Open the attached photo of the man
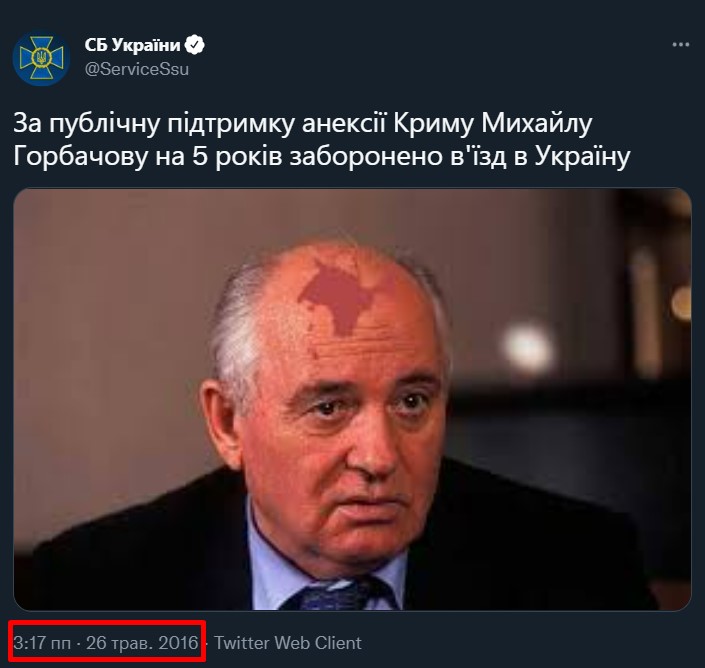The image size is (705, 668). (352, 399)
